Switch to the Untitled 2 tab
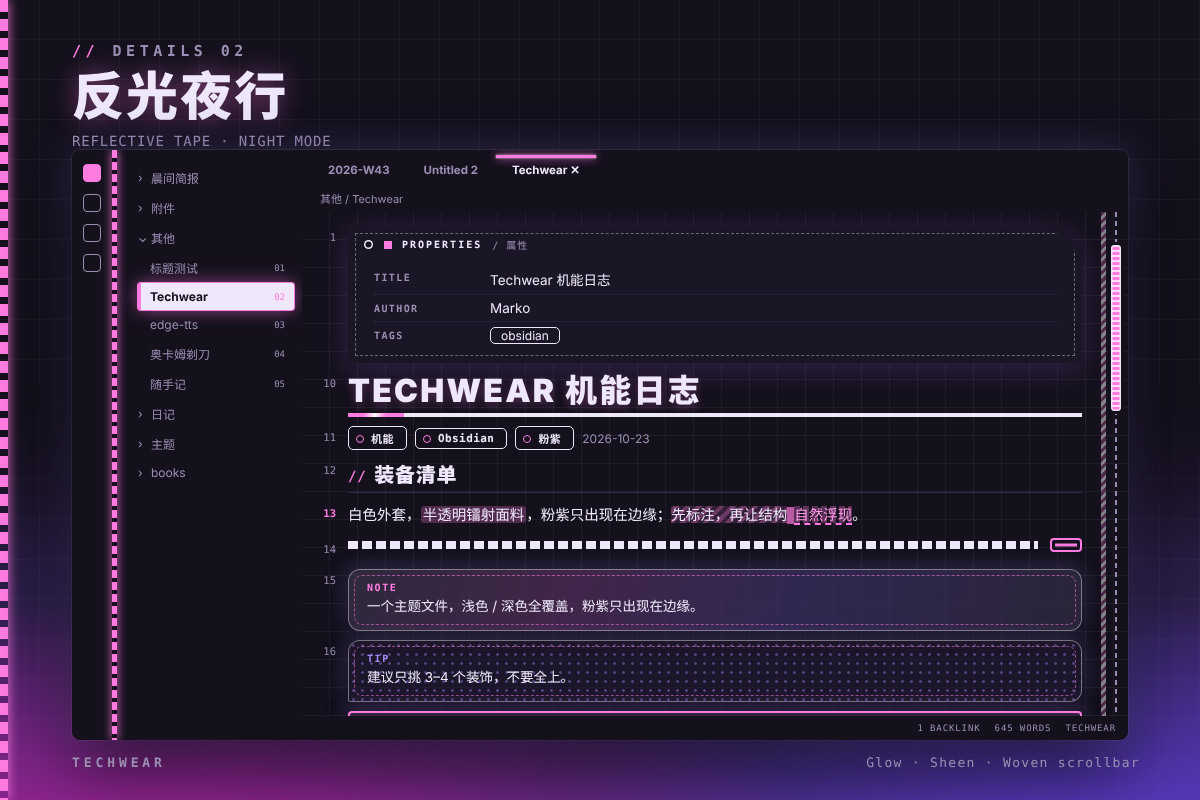This screenshot has width=1200, height=800. pos(450,170)
